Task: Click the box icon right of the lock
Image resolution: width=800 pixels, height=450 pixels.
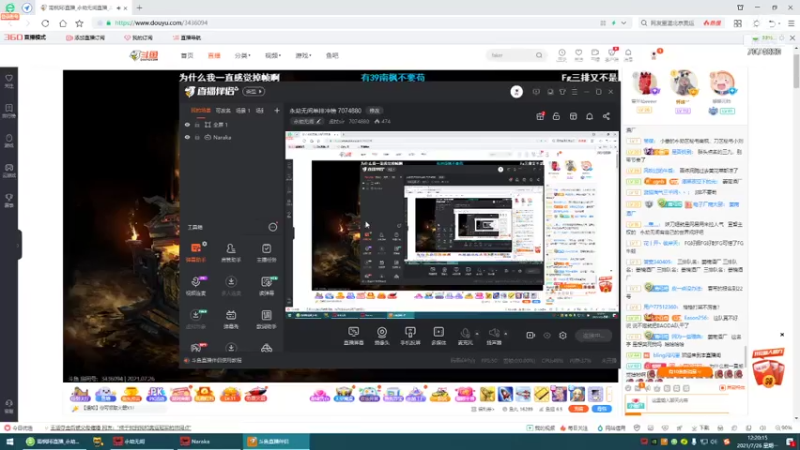Action: [x=573, y=116]
